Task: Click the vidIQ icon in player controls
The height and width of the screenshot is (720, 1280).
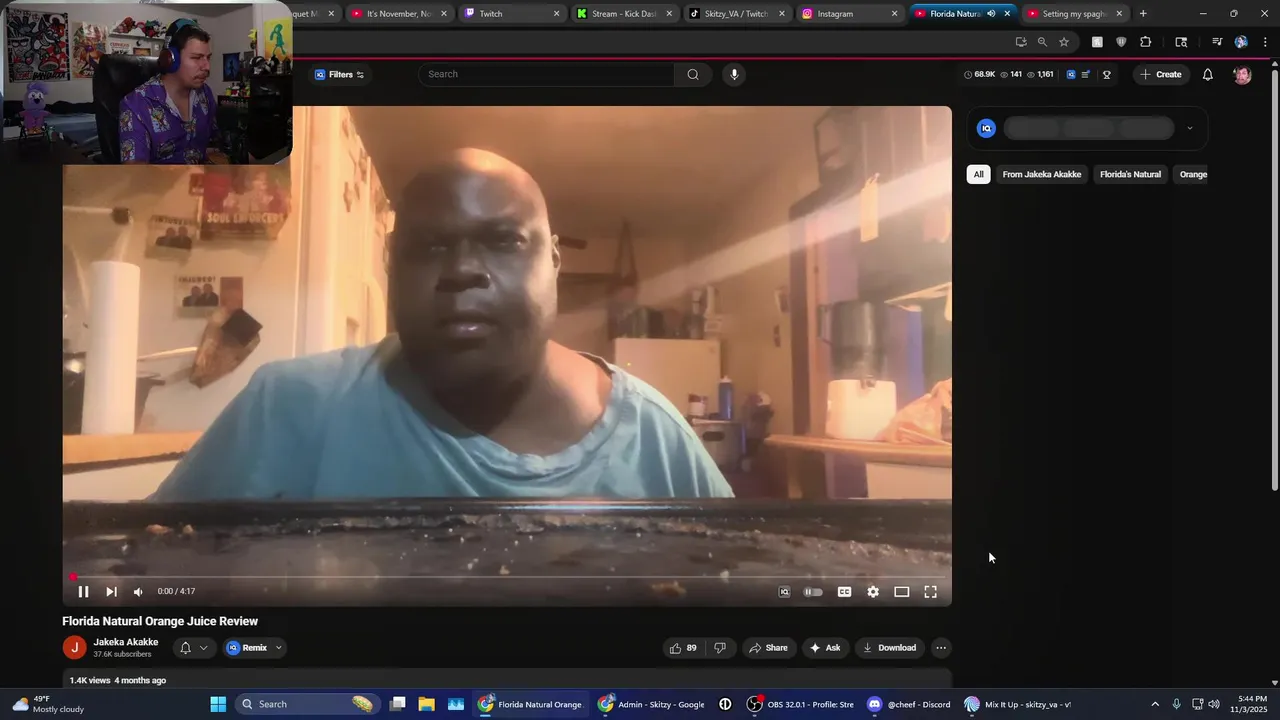Action: coord(784,592)
